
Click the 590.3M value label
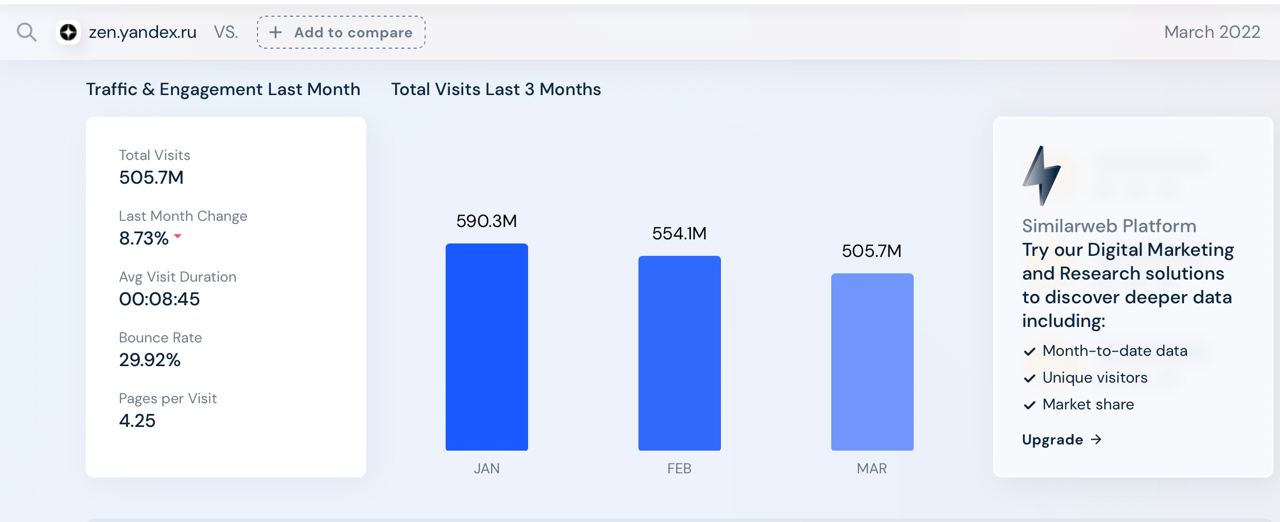[x=487, y=221]
